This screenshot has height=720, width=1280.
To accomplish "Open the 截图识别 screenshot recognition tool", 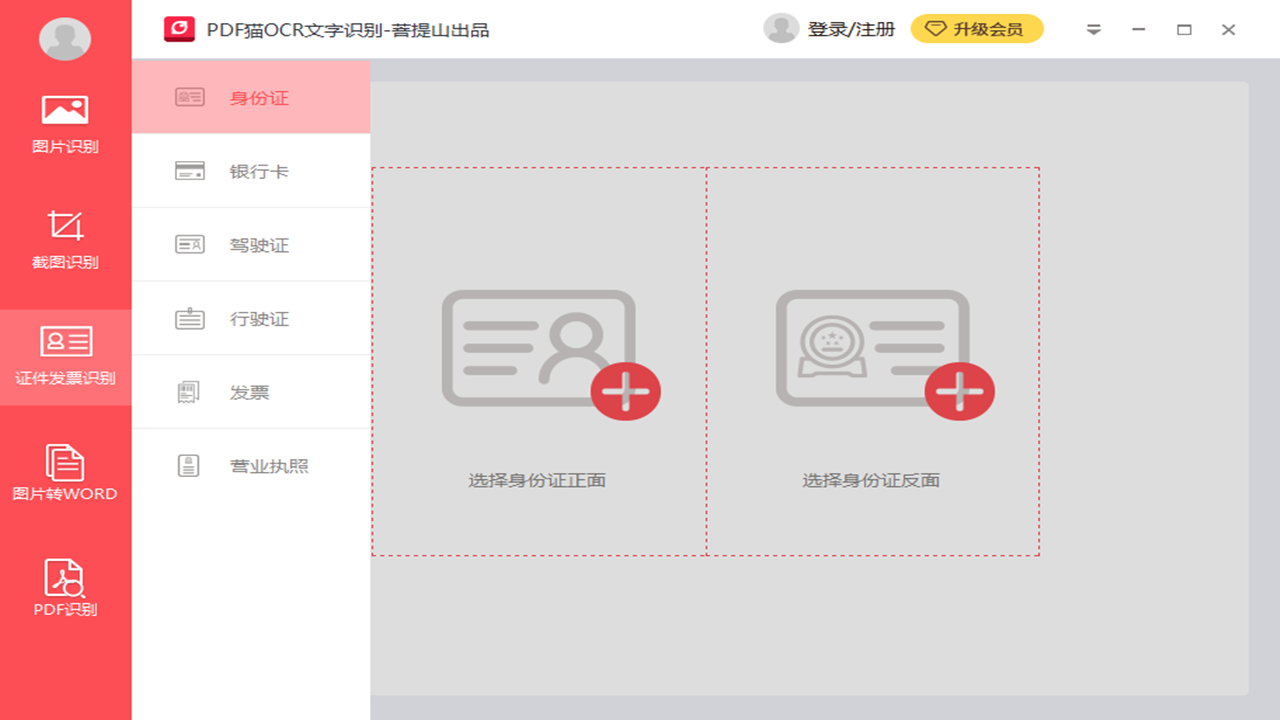I will point(65,240).
